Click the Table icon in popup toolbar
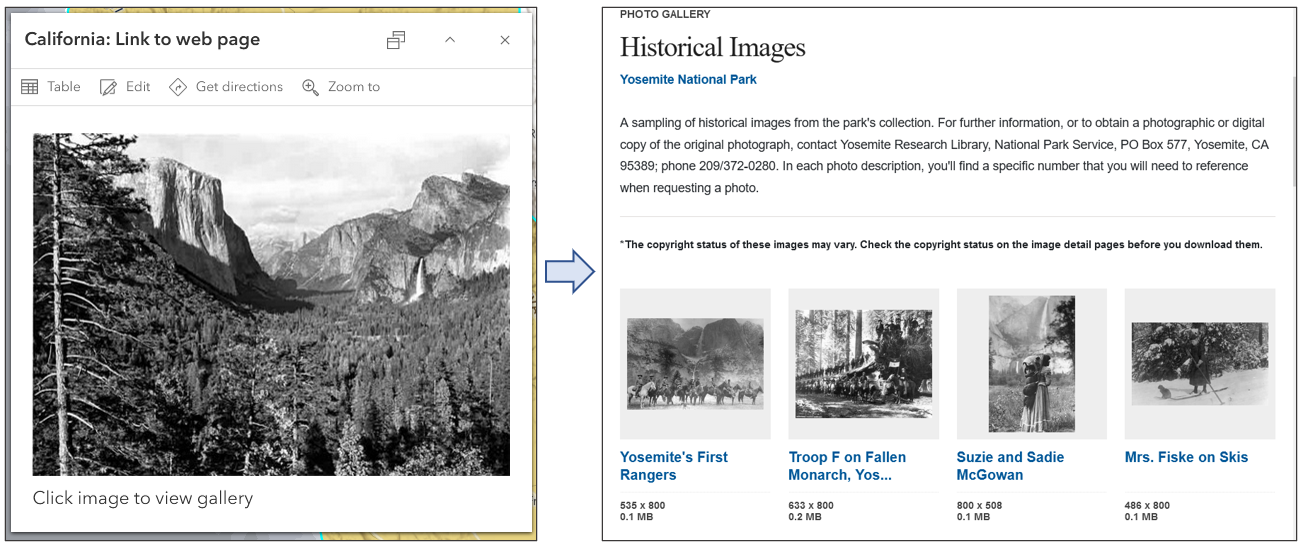This screenshot has width=1303, height=547. tap(30, 87)
